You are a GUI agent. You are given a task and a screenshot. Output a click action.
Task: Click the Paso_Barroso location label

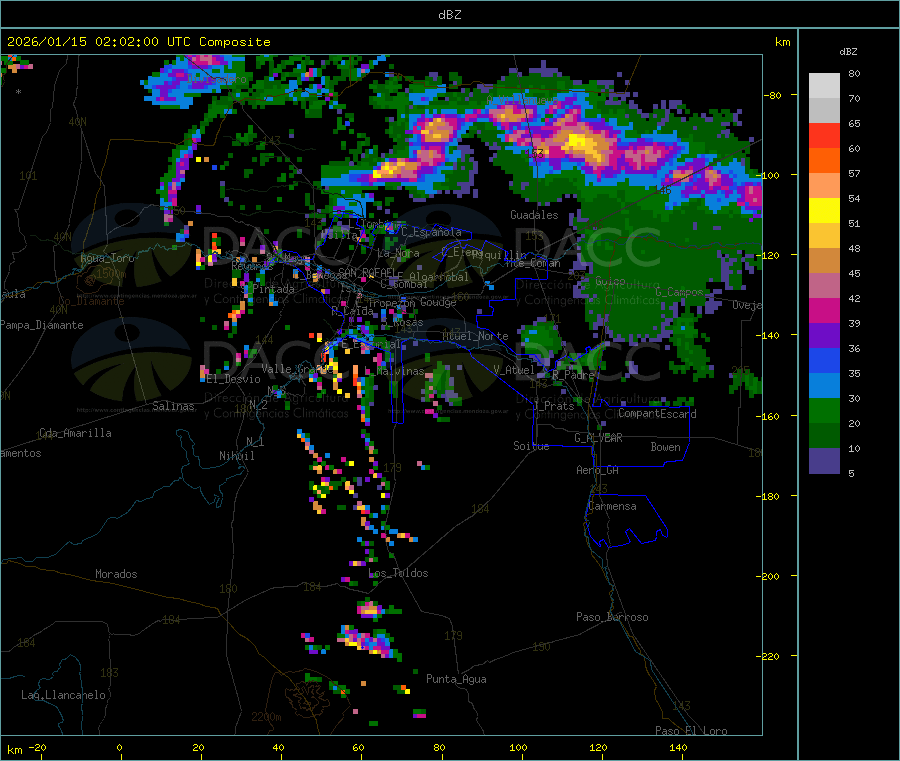point(612,618)
